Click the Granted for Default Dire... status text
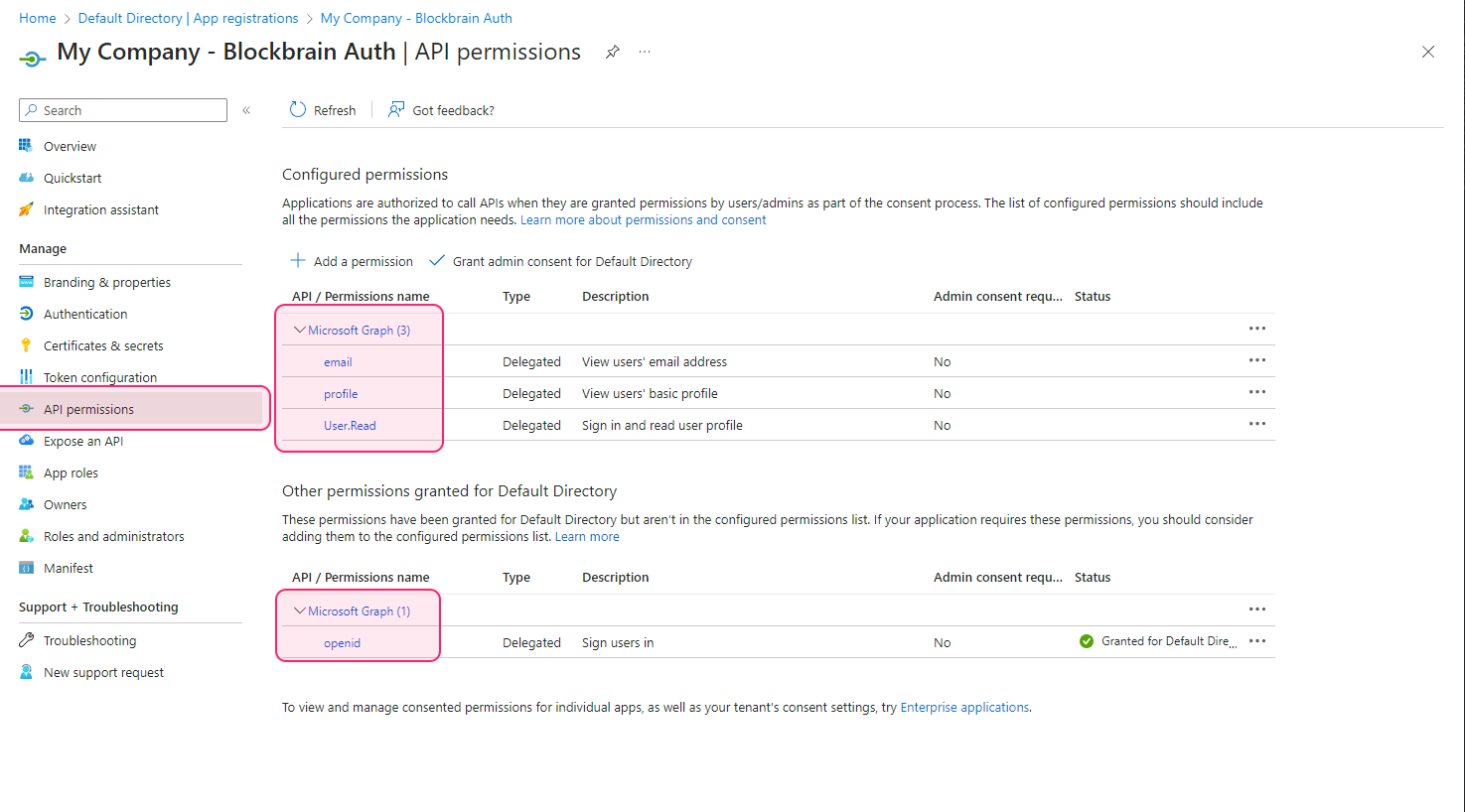This screenshot has width=1465, height=812. click(1168, 641)
